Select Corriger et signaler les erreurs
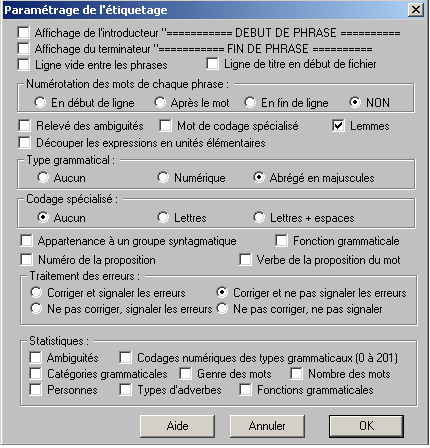Image resolution: width=430 pixels, height=448 pixels. click(36, 293)
